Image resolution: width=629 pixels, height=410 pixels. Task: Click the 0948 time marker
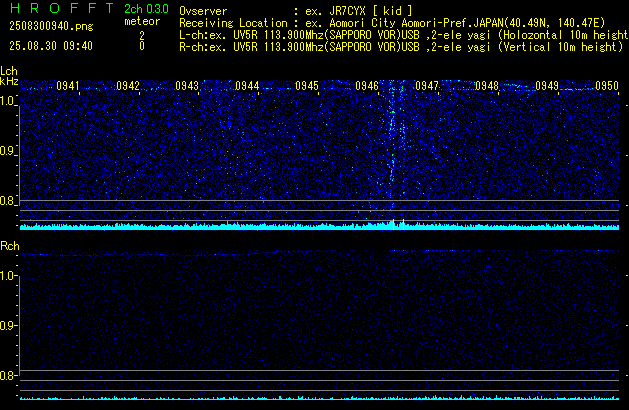pos(487,86)
